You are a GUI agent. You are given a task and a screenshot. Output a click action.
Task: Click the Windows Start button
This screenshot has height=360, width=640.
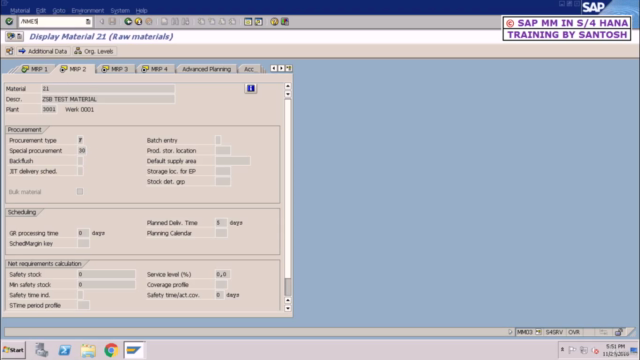pos(13,350)
